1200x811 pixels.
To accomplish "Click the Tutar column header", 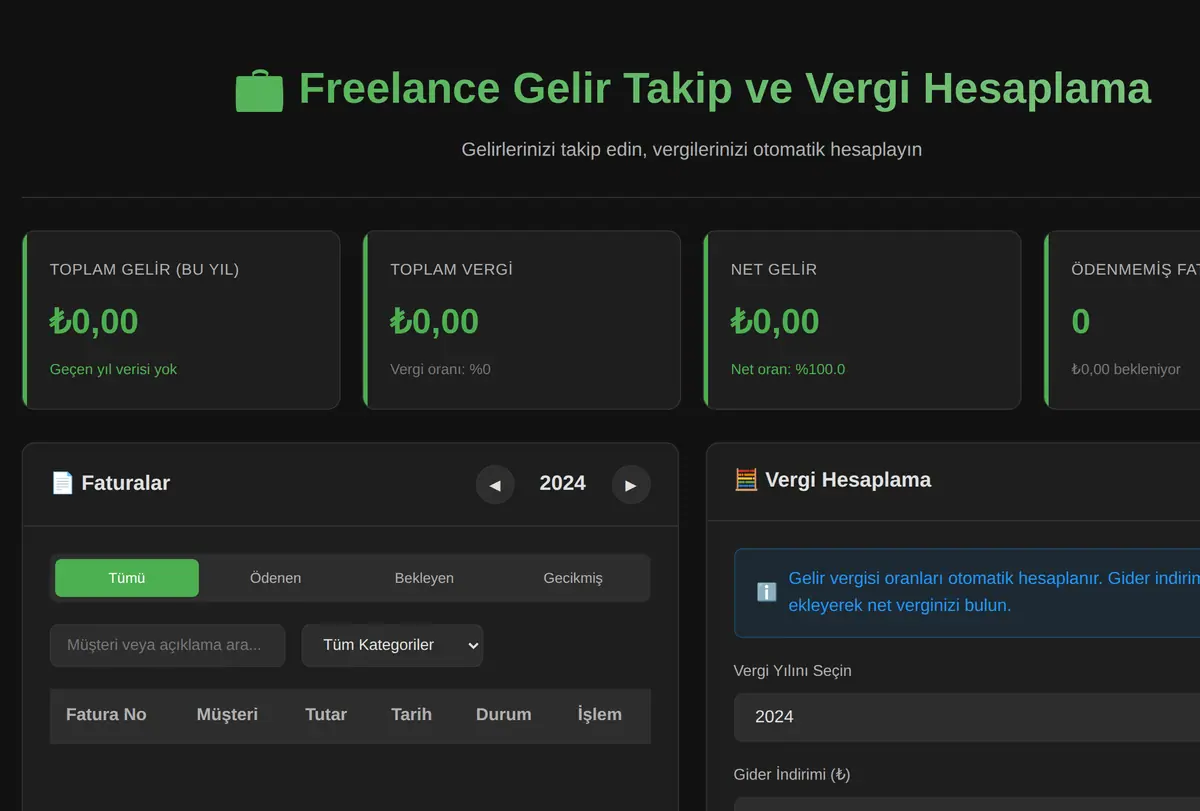I will click(326, 714).
